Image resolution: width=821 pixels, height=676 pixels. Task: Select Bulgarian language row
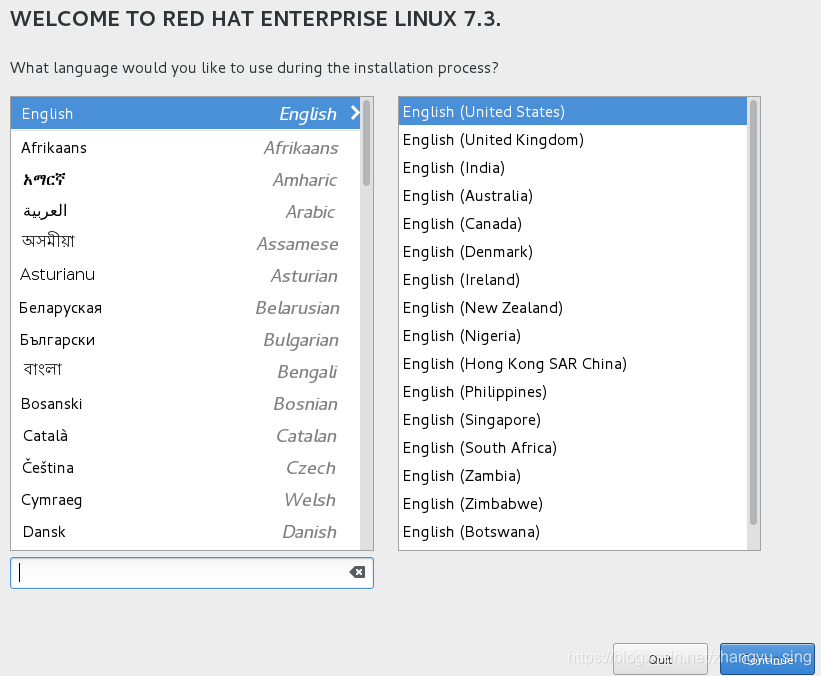[185, 339]
